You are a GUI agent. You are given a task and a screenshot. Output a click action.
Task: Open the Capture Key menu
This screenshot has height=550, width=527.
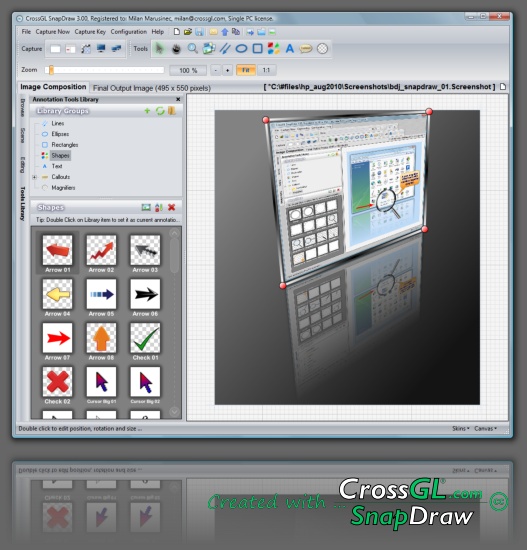pos(90,32)
